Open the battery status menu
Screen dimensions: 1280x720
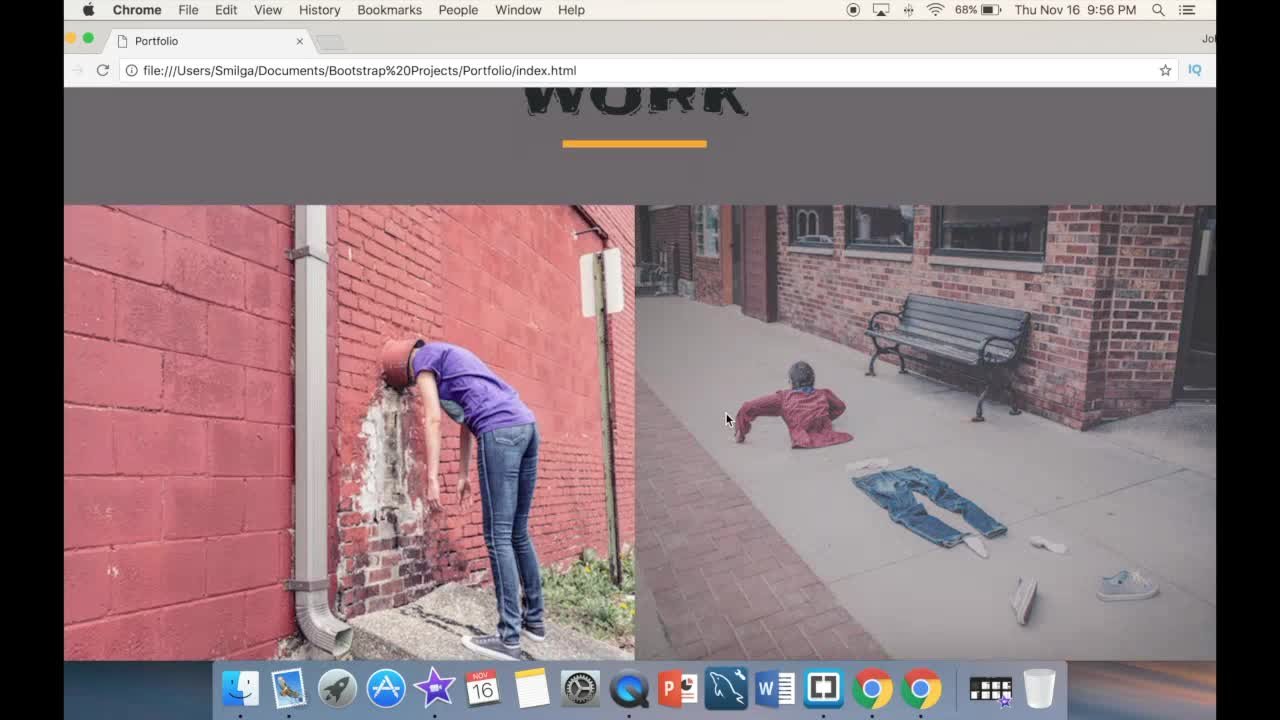(990, 10)
